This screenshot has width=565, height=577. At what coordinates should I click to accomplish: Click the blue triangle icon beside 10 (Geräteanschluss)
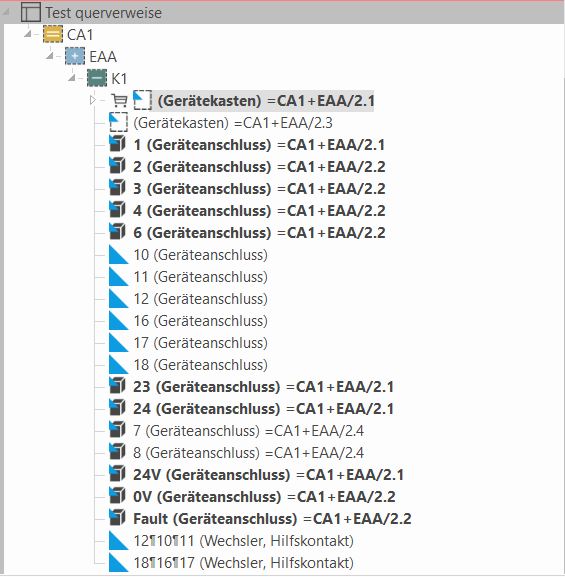pyautogui.click(x=119, y=255)
